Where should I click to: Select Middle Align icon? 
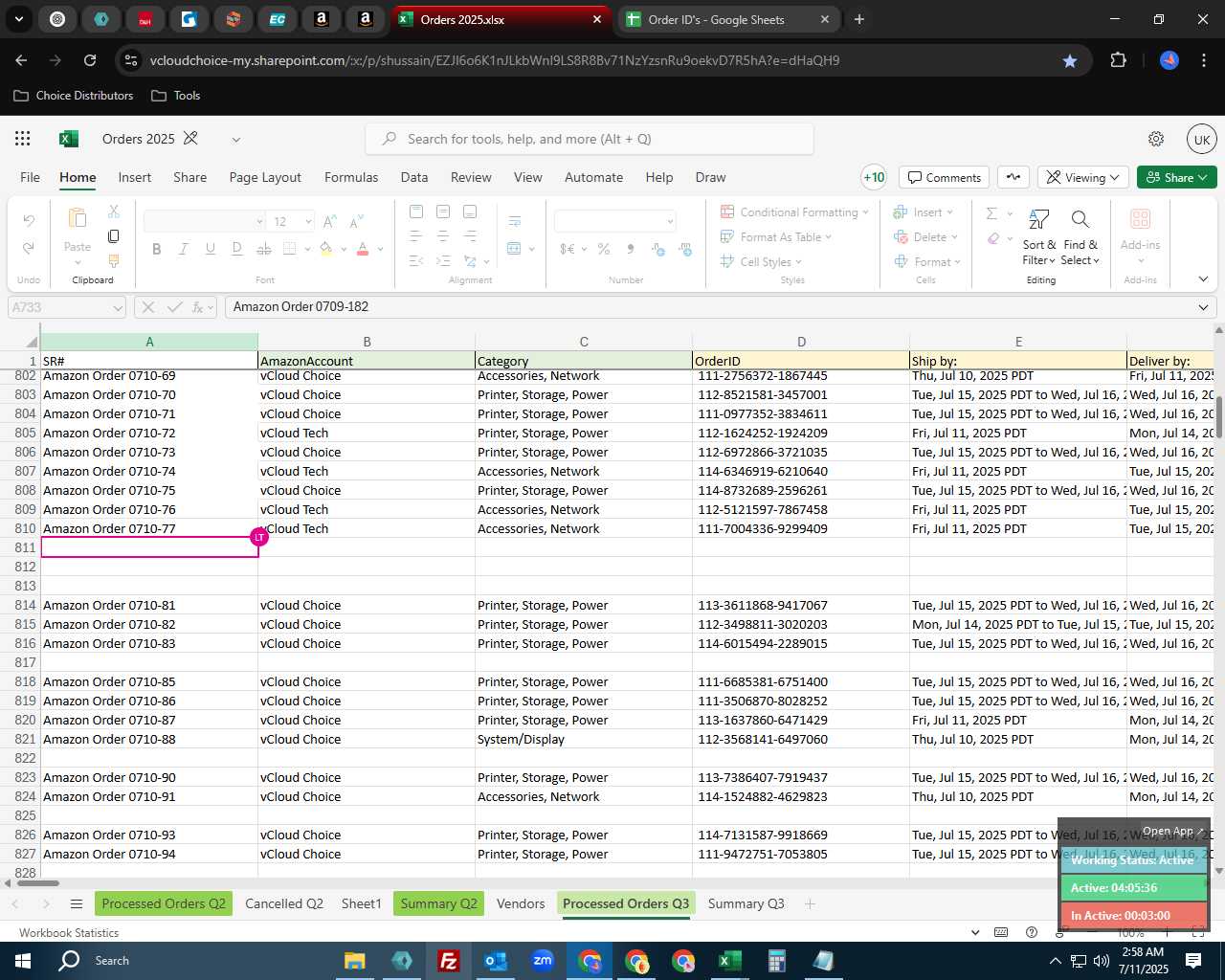tap(443, 211)
